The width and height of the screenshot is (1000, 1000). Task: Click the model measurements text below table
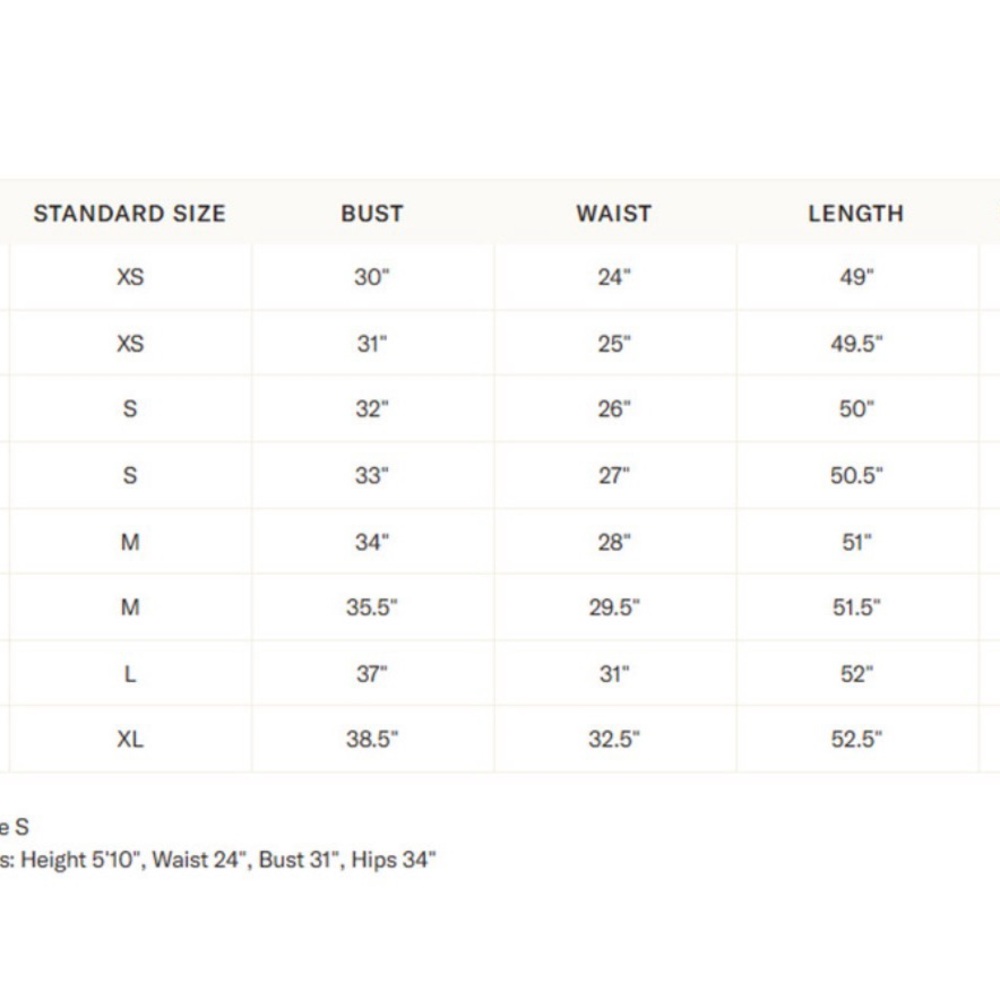218,860
